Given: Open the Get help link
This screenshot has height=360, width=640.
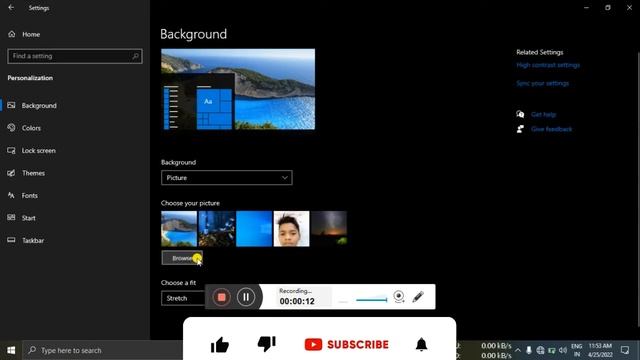Looking at the screenshot, I should pyautogui.click(x=543, y=114).
